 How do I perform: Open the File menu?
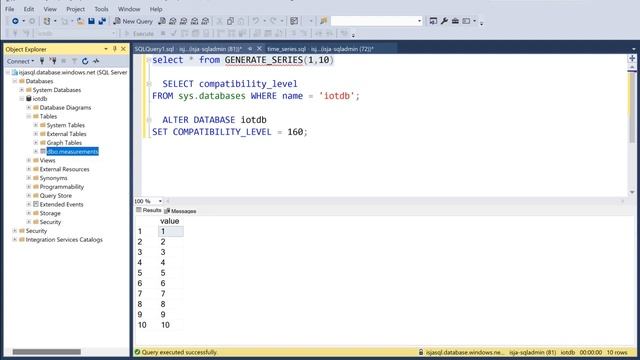[10, 9]
